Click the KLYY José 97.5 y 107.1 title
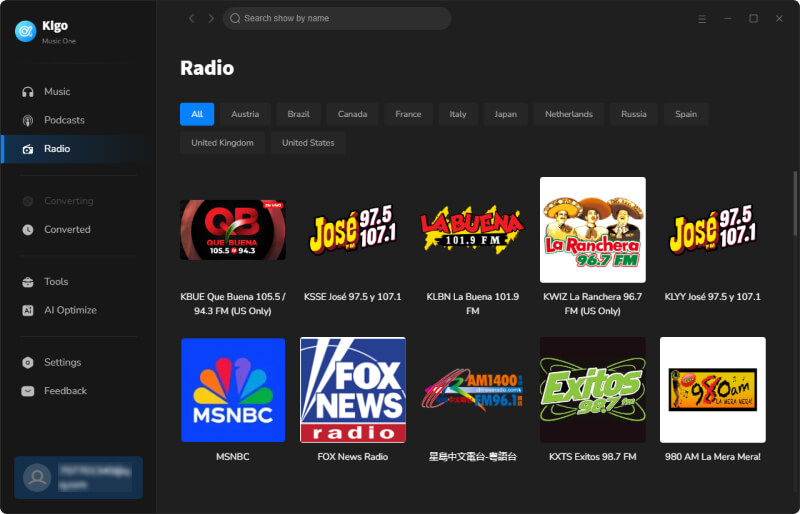800x514 pixels. [x=713, y=297]
